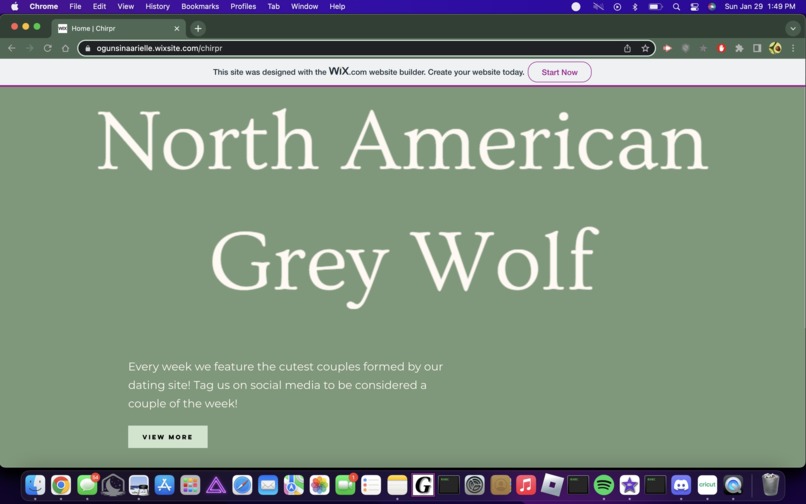This screenshot has width=806, height=504.
Task: Click the red stop-hand extension icon
Action: (x=721, y=48)
